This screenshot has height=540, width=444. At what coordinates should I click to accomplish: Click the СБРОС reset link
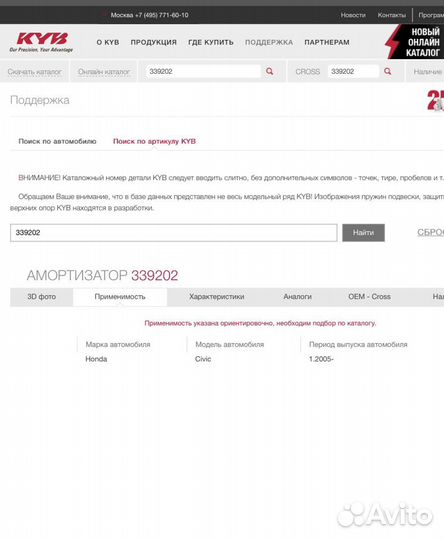point(431,232)
